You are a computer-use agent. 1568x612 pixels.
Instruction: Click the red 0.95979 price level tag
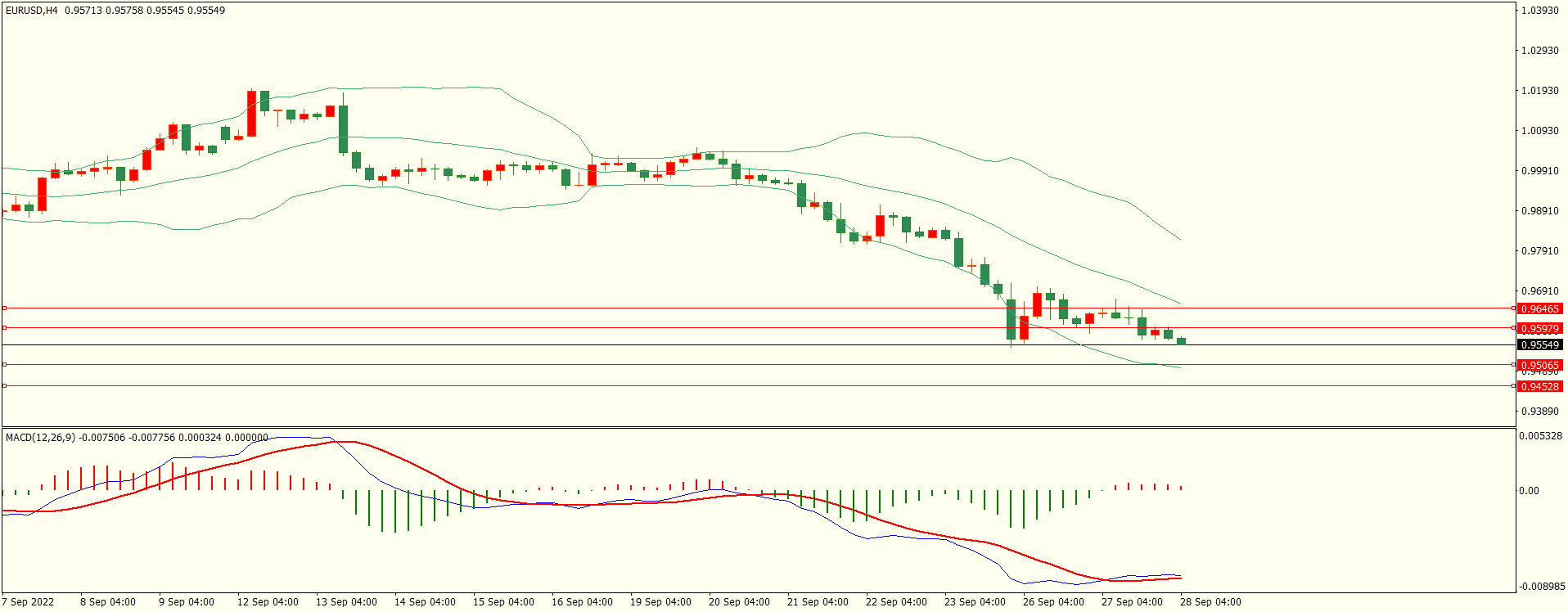coord(1539,329)
